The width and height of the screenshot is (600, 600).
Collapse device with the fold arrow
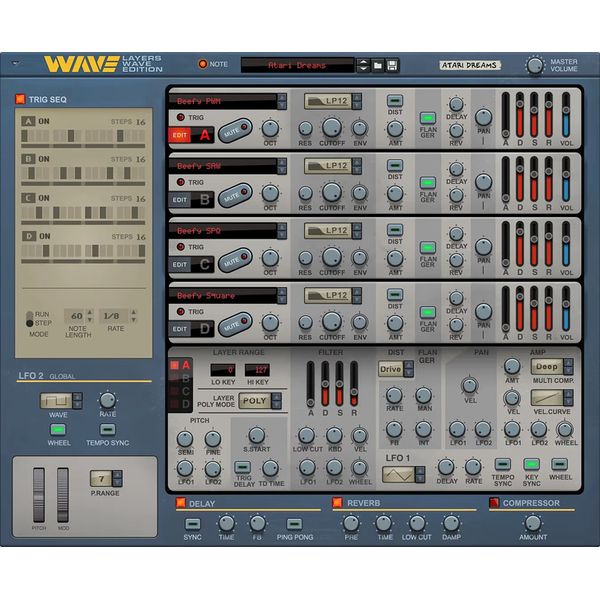point(16,63)
